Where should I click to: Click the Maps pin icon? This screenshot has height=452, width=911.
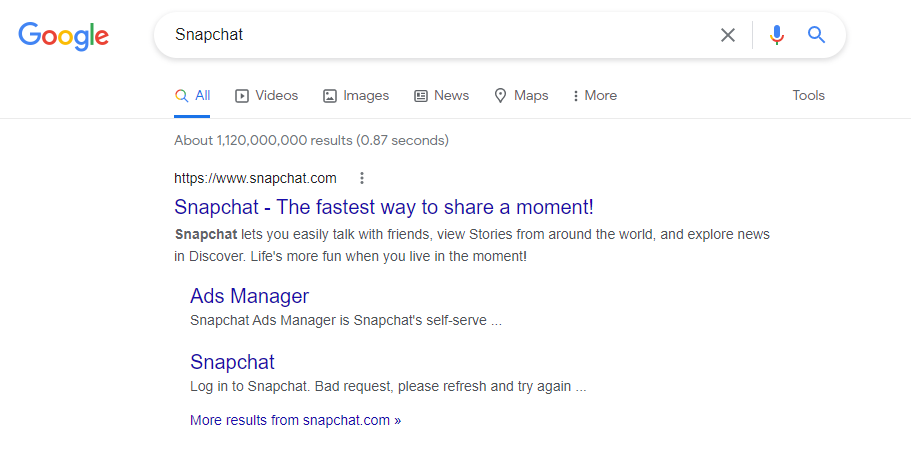click(x=501, y=96)
